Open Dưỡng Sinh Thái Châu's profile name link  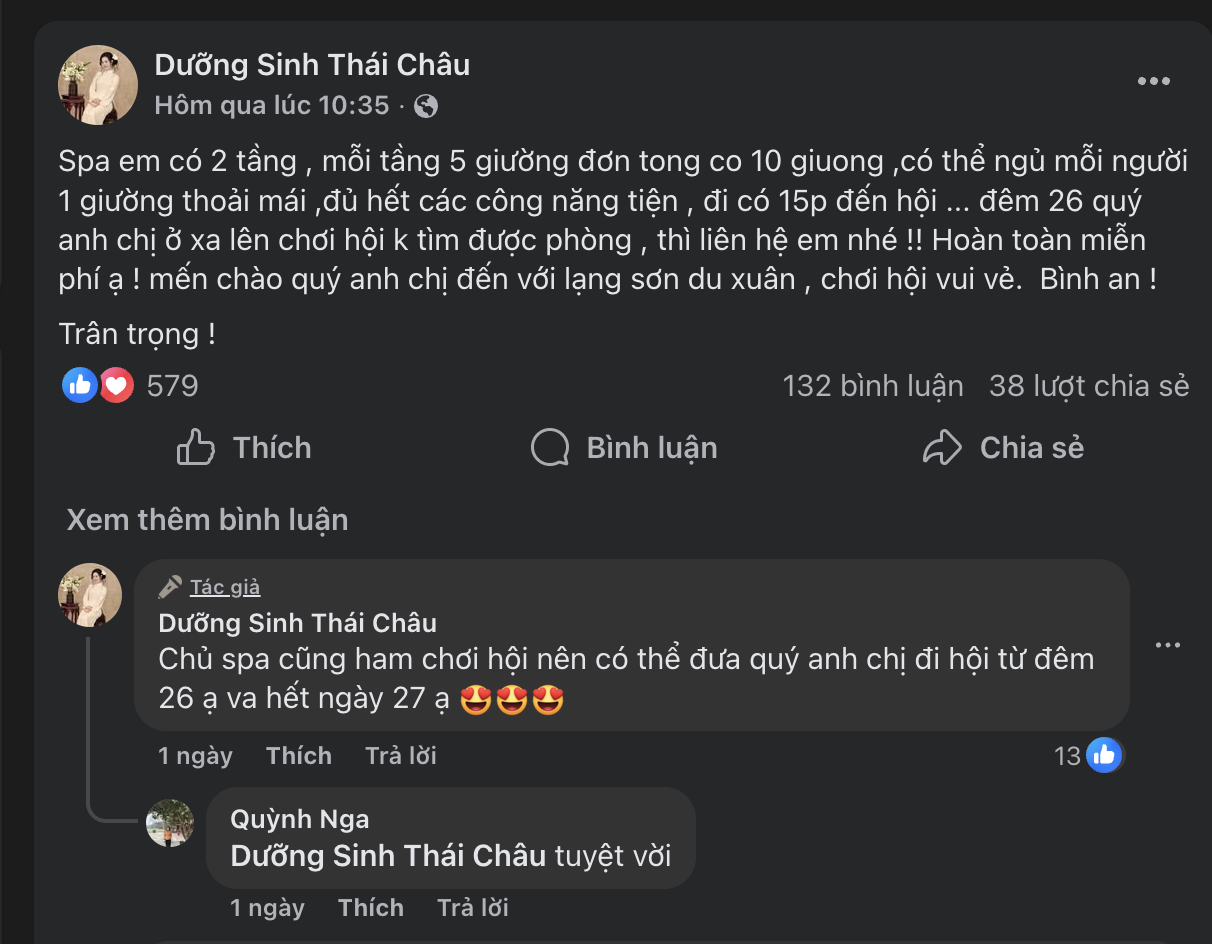(x=312, y=64)
